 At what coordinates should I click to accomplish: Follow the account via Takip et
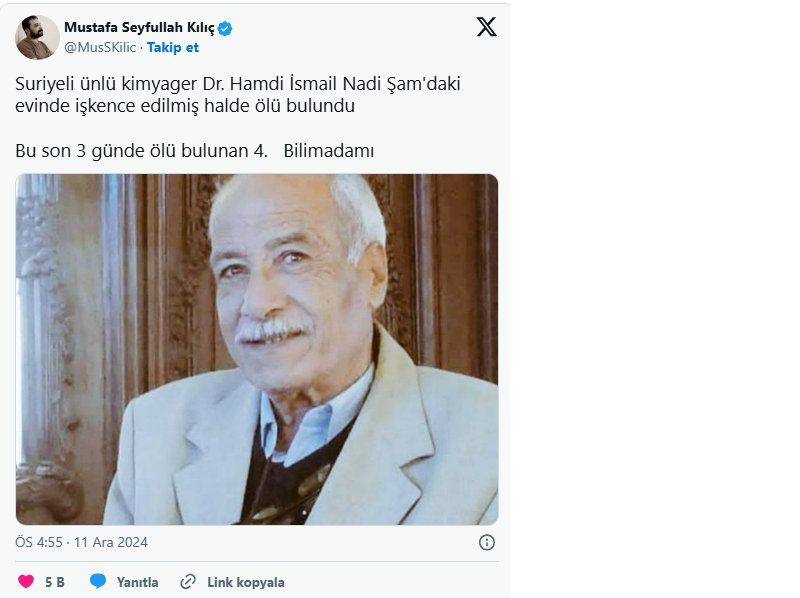point(173,47)
